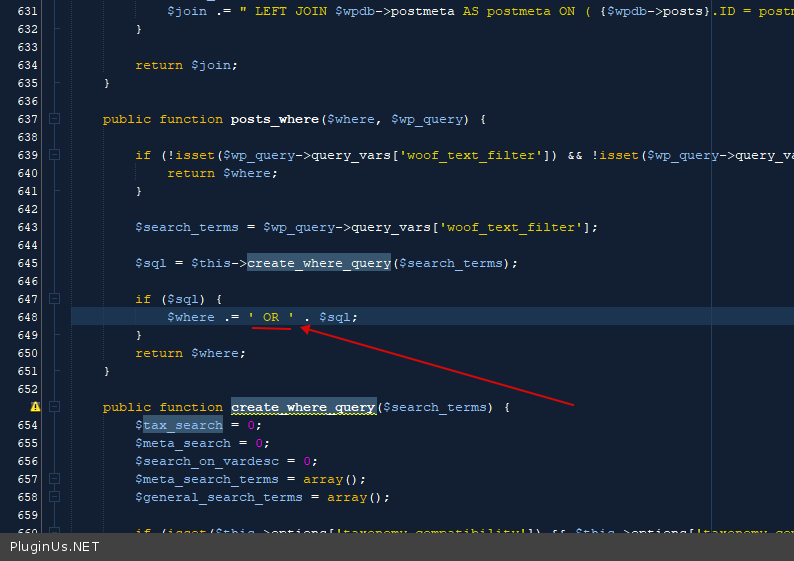Click the PluginUs.NET watermark label
This screenshot has width=794, height=561.
click(x=55, y=547)
